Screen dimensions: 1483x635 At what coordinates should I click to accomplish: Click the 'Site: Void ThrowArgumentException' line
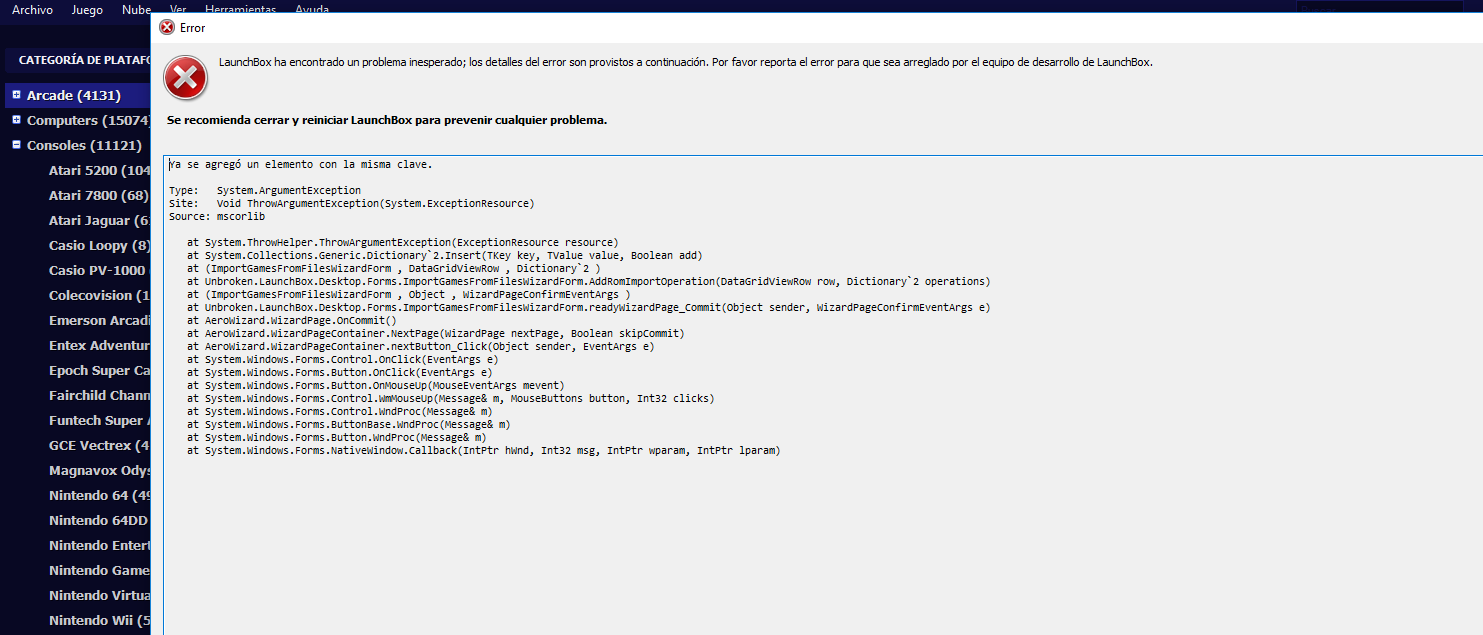[352, 203]
